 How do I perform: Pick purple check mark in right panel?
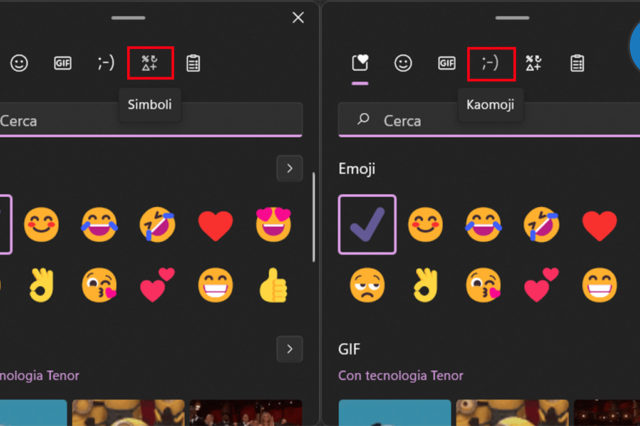367,225
